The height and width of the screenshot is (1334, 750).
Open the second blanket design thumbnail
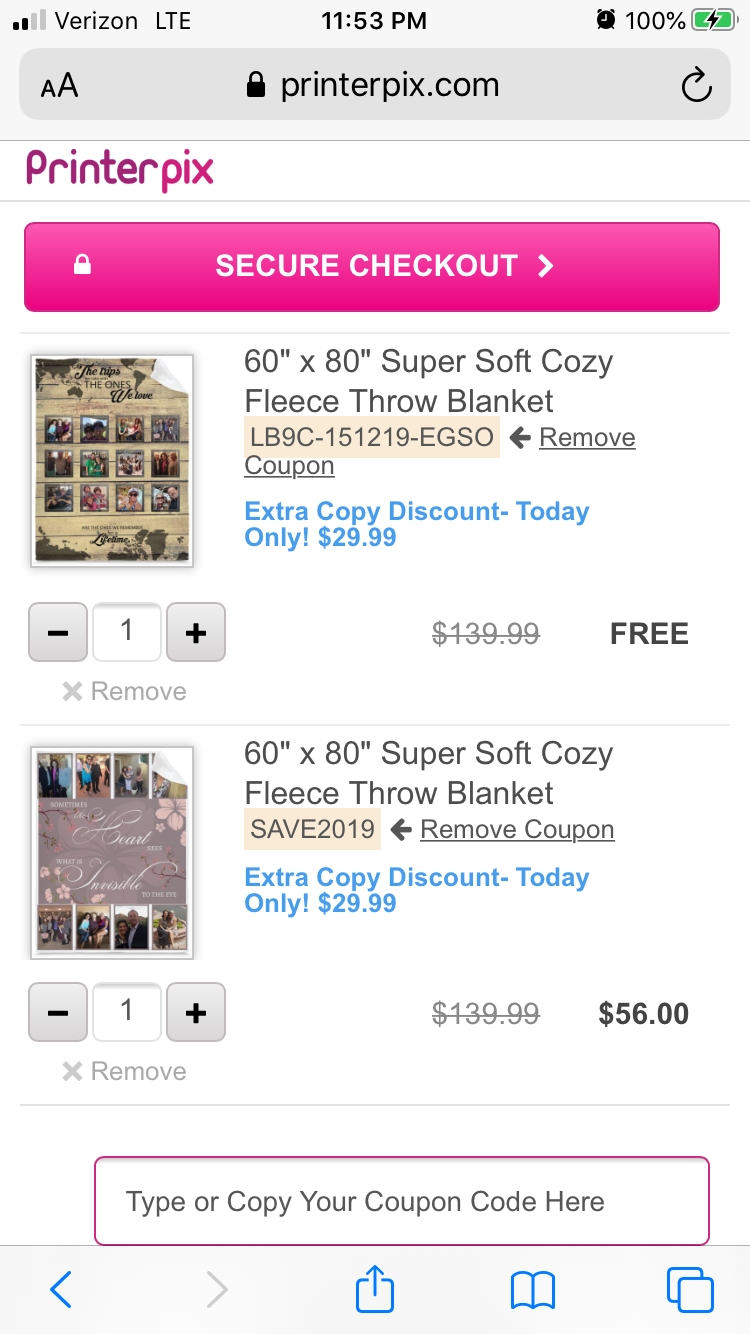tap(111, 851)
